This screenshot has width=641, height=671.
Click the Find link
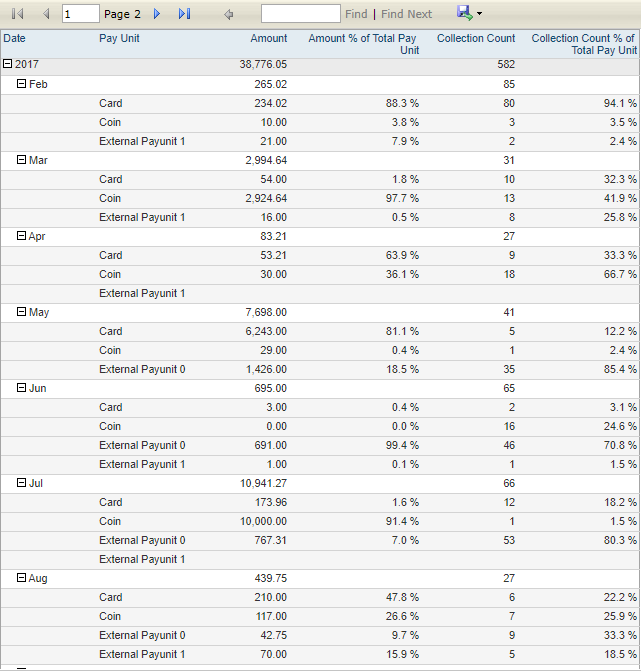pyautogui.click(x=356, y=14)
